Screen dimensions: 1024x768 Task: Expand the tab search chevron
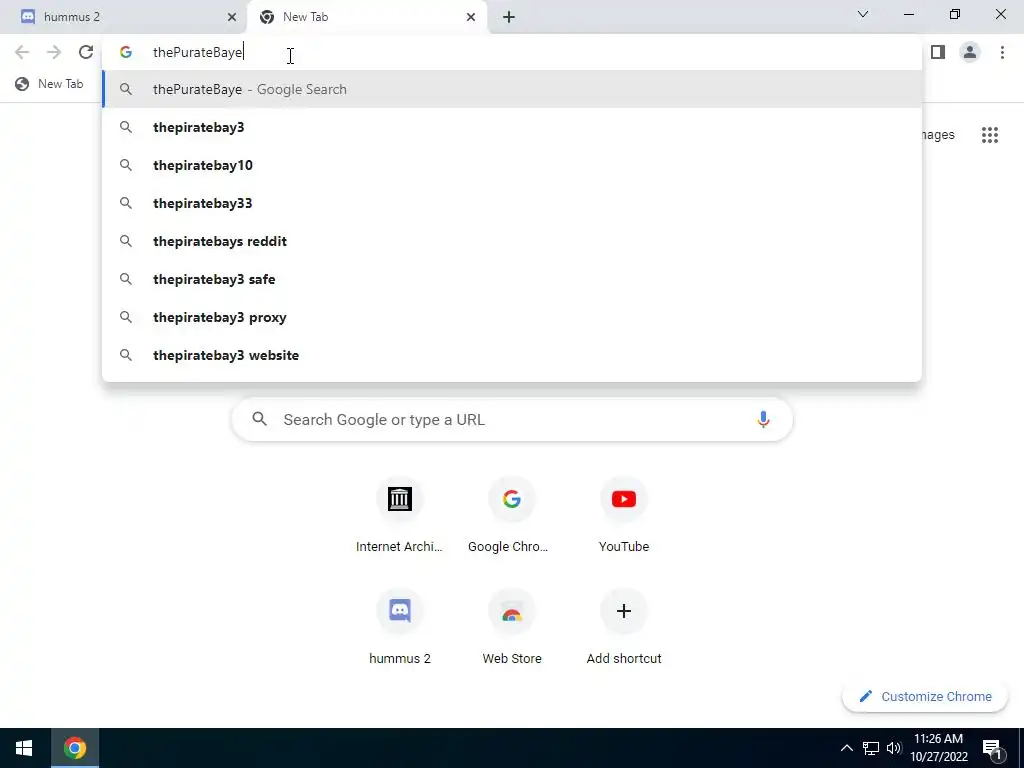click(863, 14)
